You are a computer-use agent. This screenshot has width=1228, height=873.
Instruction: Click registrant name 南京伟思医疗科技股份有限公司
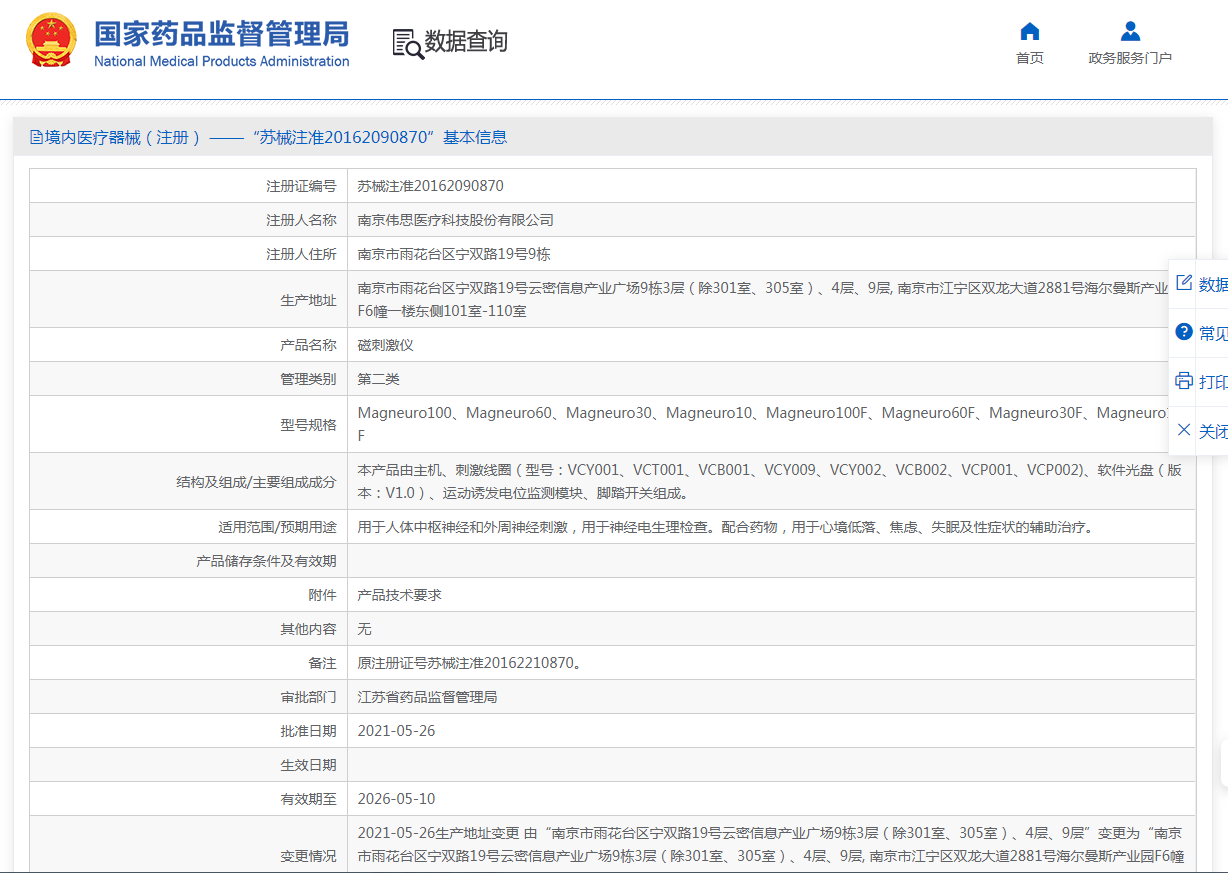(456, 220)
